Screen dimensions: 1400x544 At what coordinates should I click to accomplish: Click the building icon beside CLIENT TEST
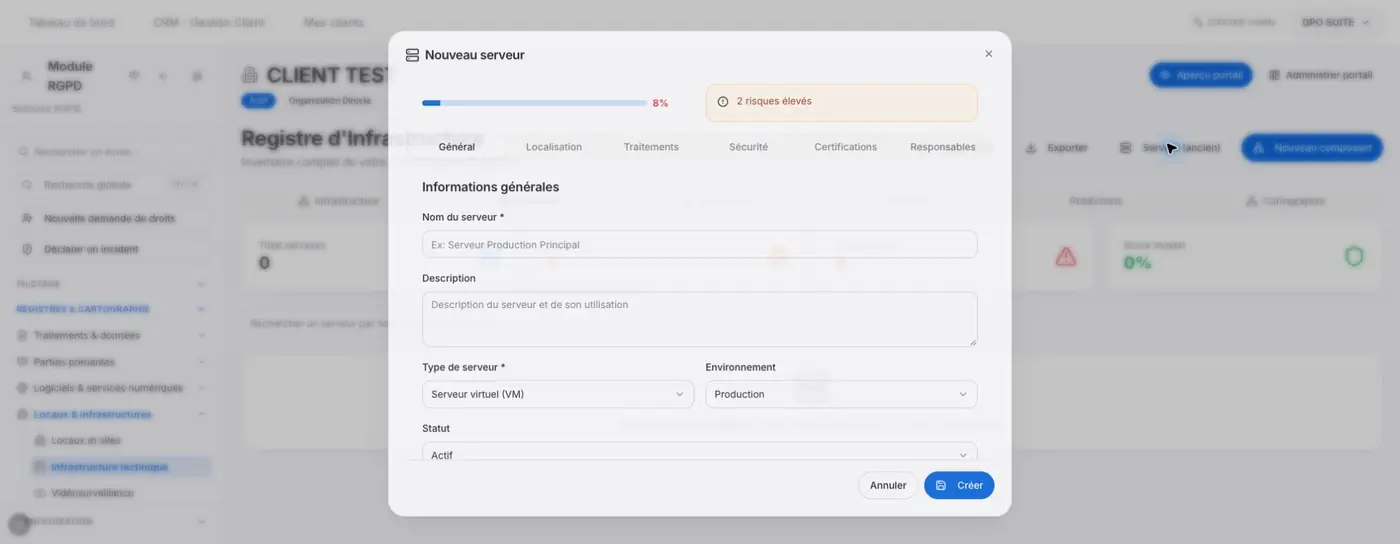tap(250, 75)
